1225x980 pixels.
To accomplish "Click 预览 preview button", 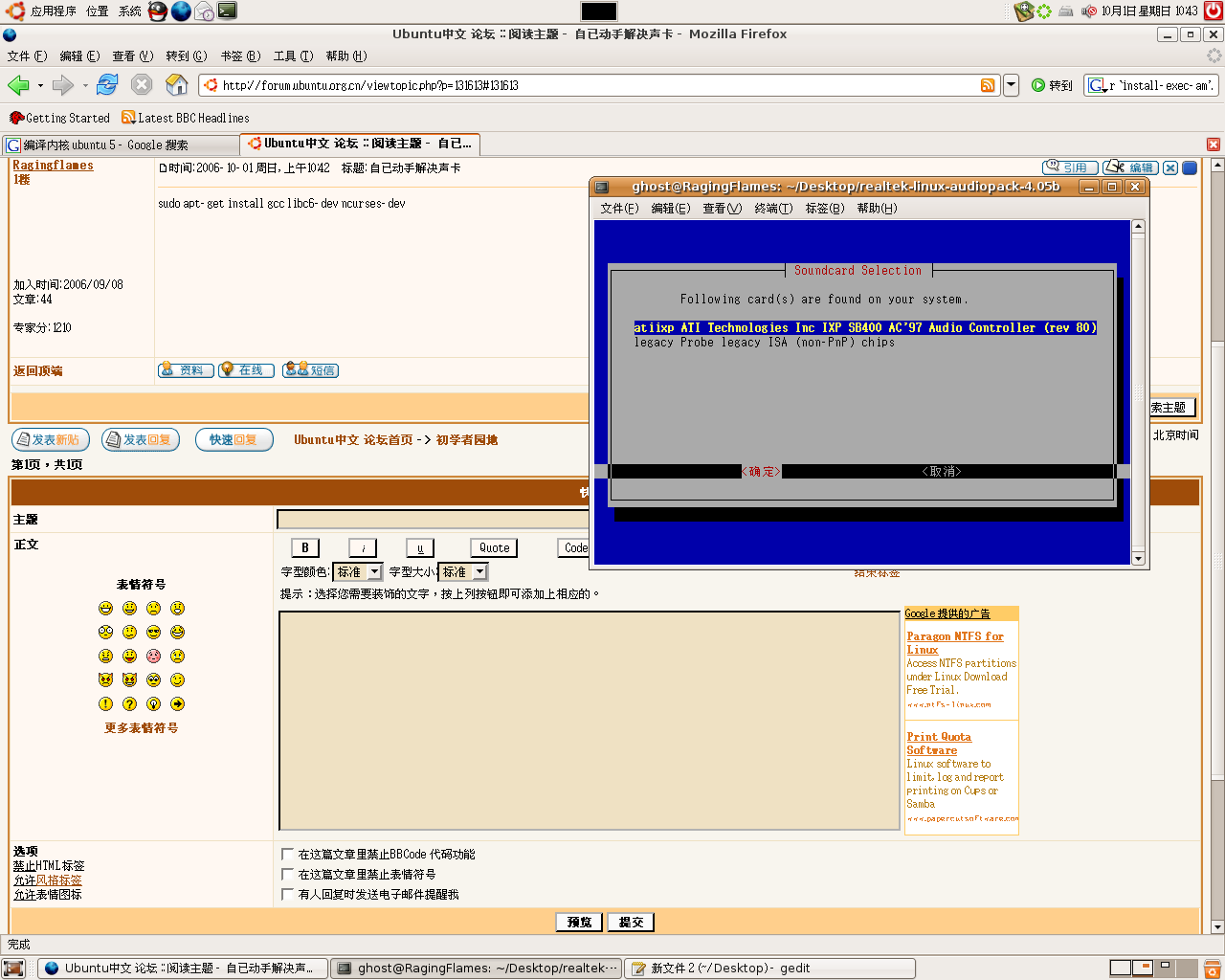I will pos(579,923).
